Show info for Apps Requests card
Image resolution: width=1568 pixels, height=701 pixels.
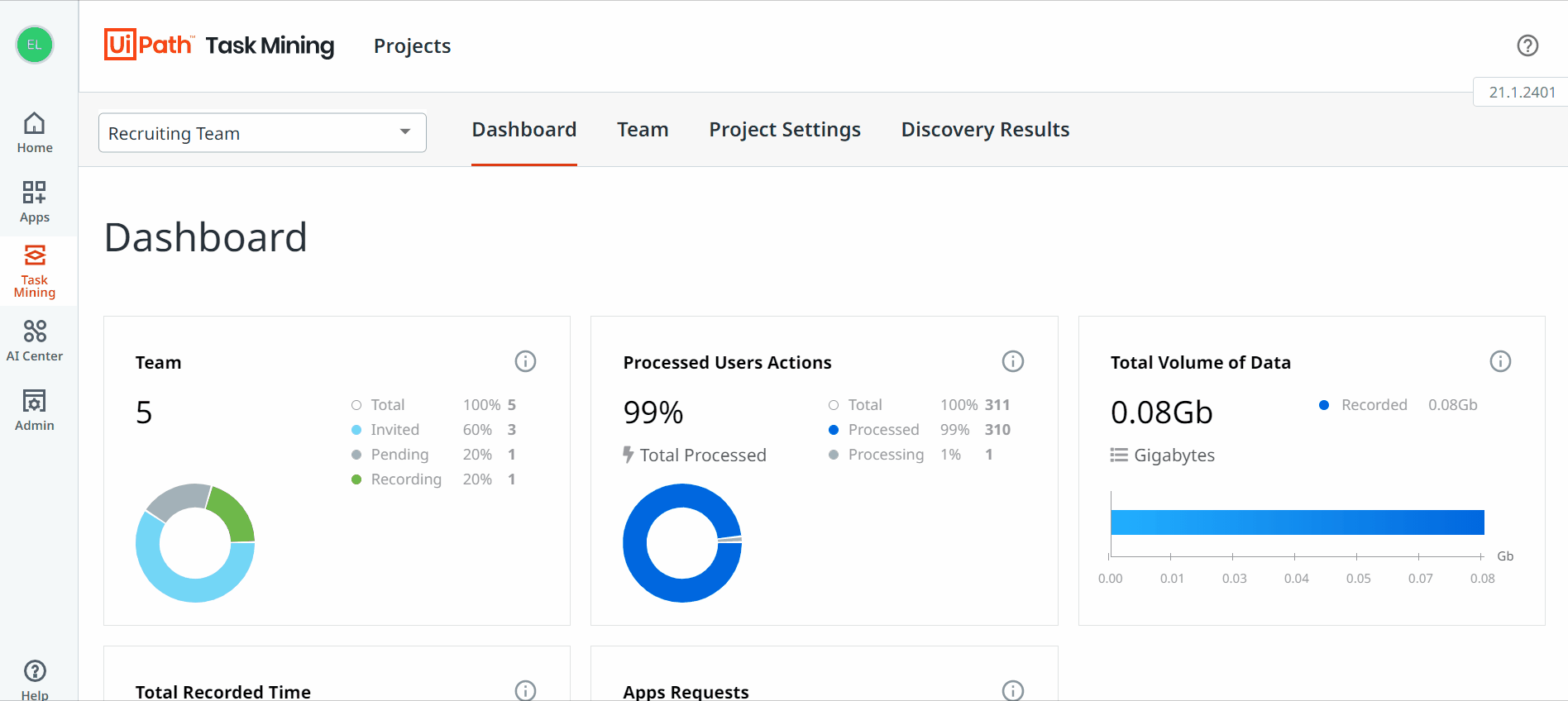coord(1013,690)
